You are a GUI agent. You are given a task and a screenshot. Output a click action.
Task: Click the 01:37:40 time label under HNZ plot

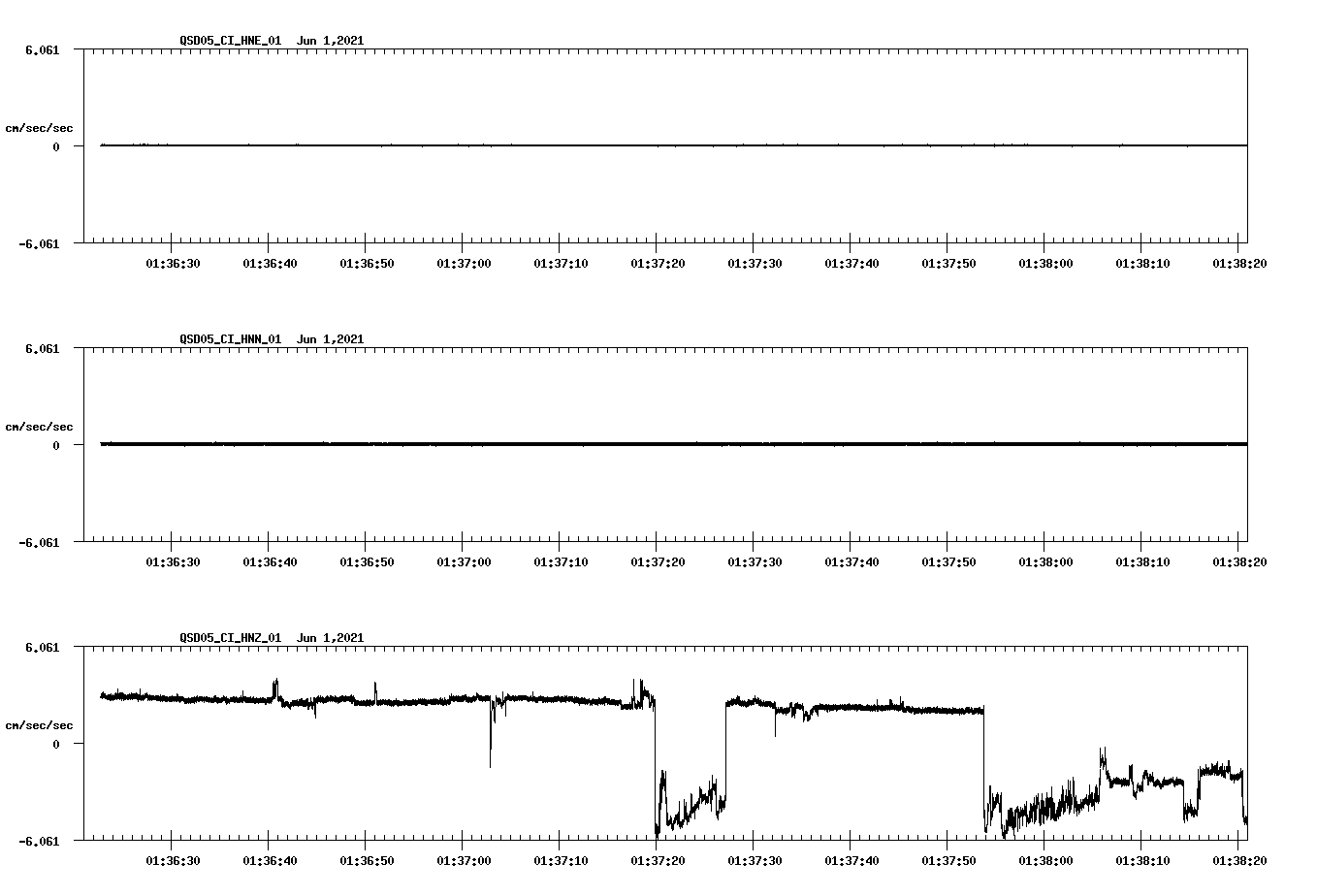tap(851, 860)
